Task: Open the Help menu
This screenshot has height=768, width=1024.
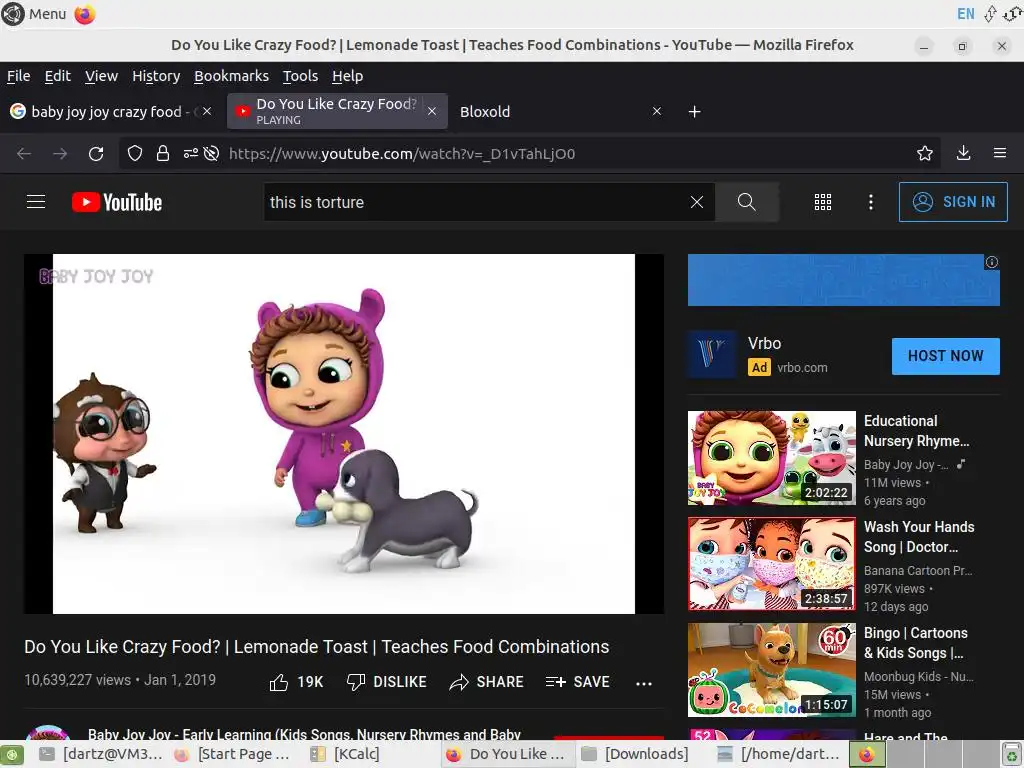Action: tap(347, 76)
